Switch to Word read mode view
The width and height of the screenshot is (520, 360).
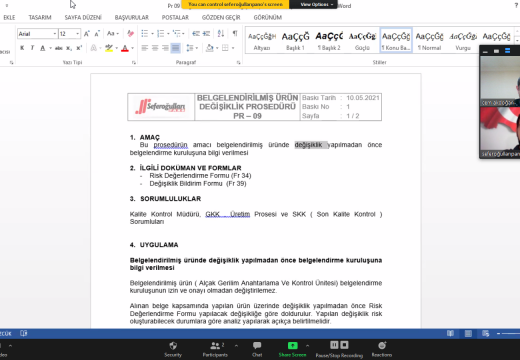click(x=450, y=333)
